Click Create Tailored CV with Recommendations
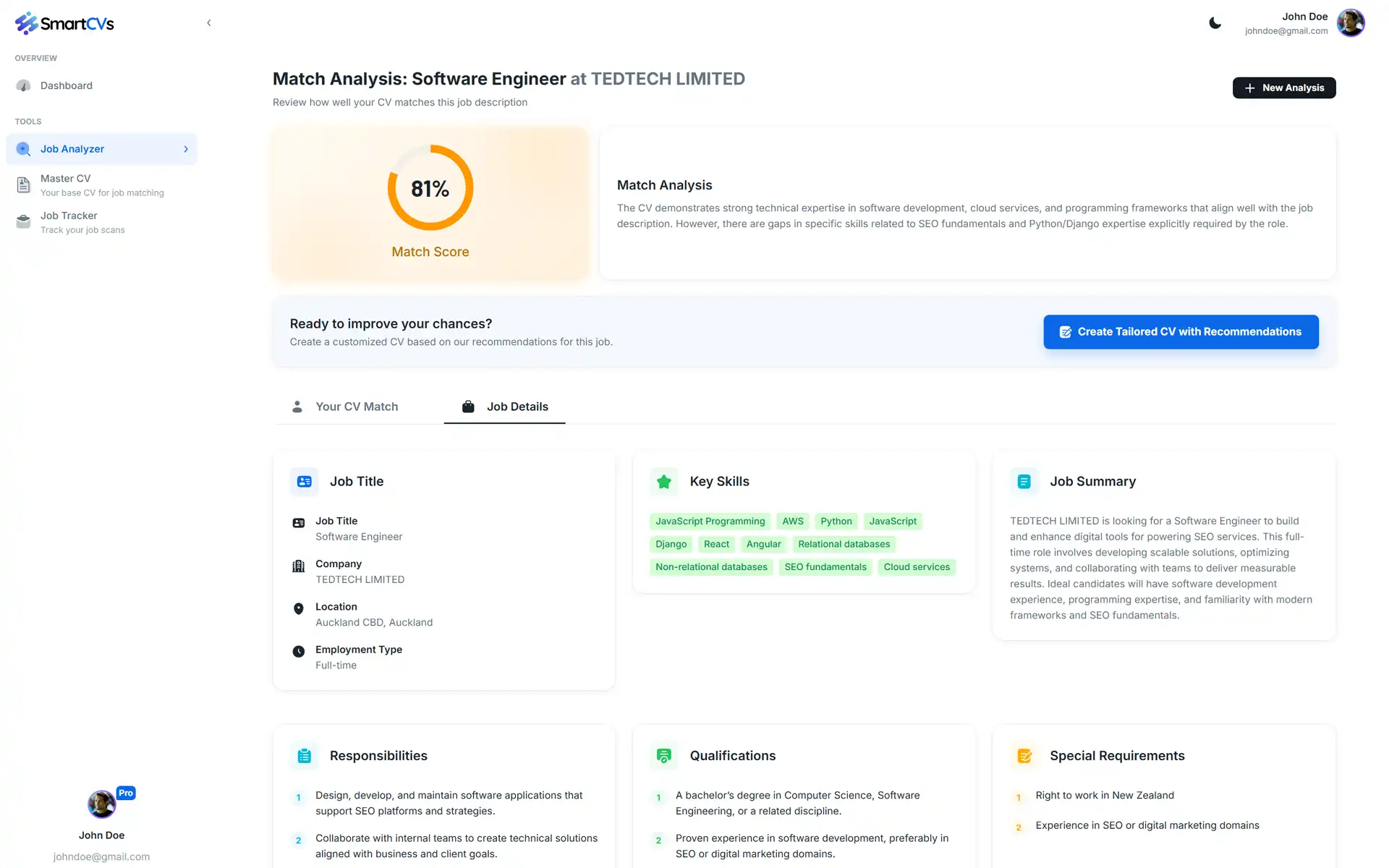Viewport: 1389px width, 868px height. tap(1181, 332)
